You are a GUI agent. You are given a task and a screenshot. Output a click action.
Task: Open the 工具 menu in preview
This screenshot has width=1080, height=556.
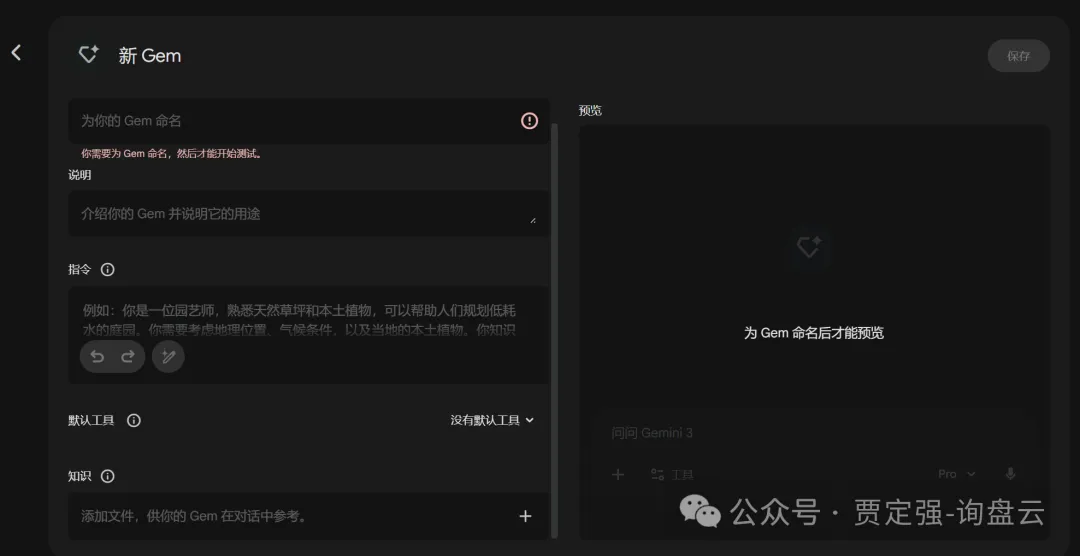tap(672, 474)
